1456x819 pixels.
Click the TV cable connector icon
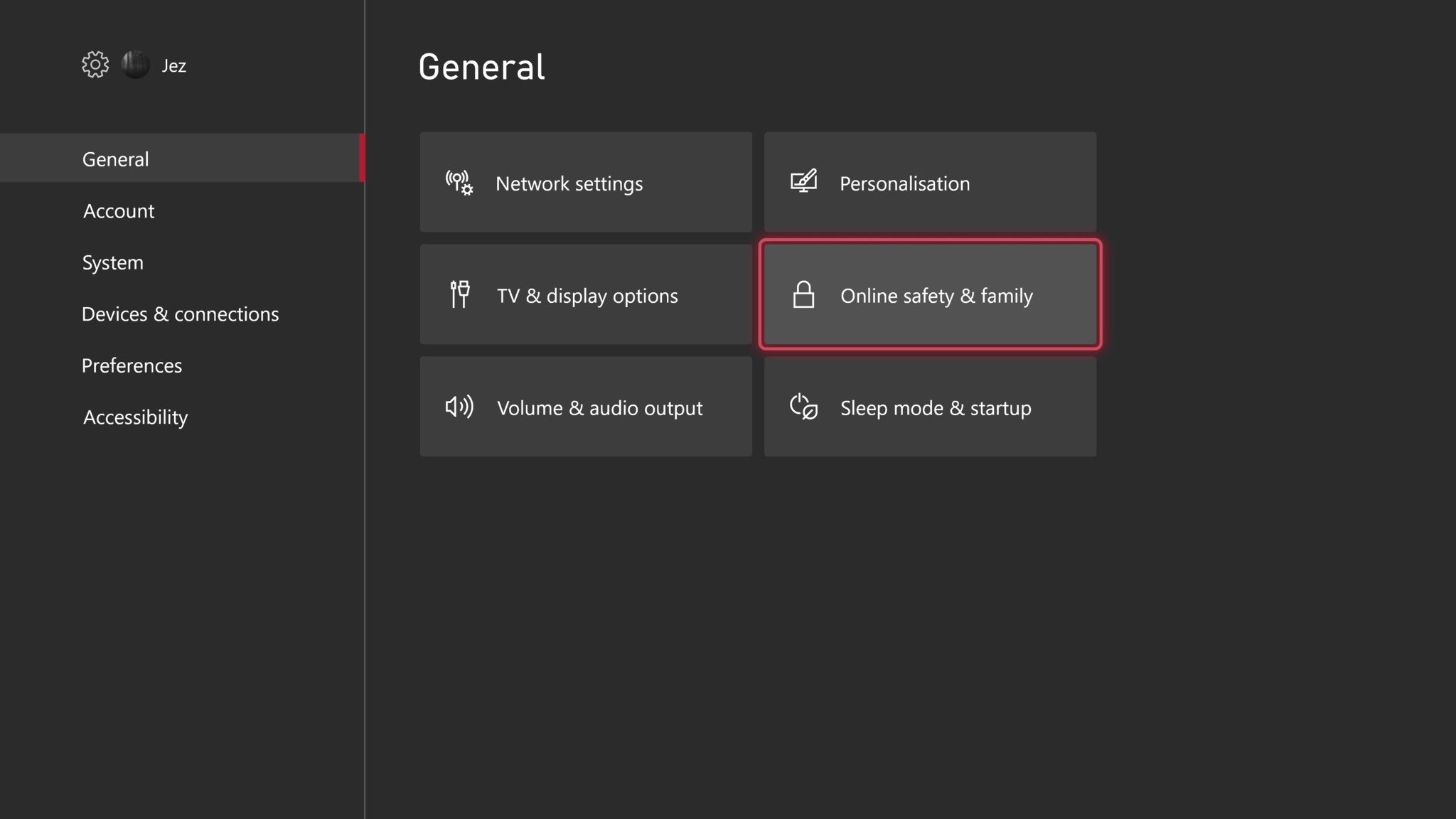tap(460, 294)
